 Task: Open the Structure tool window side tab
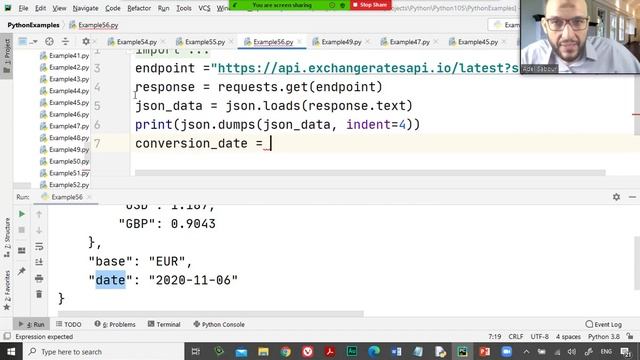click(7, 237)
